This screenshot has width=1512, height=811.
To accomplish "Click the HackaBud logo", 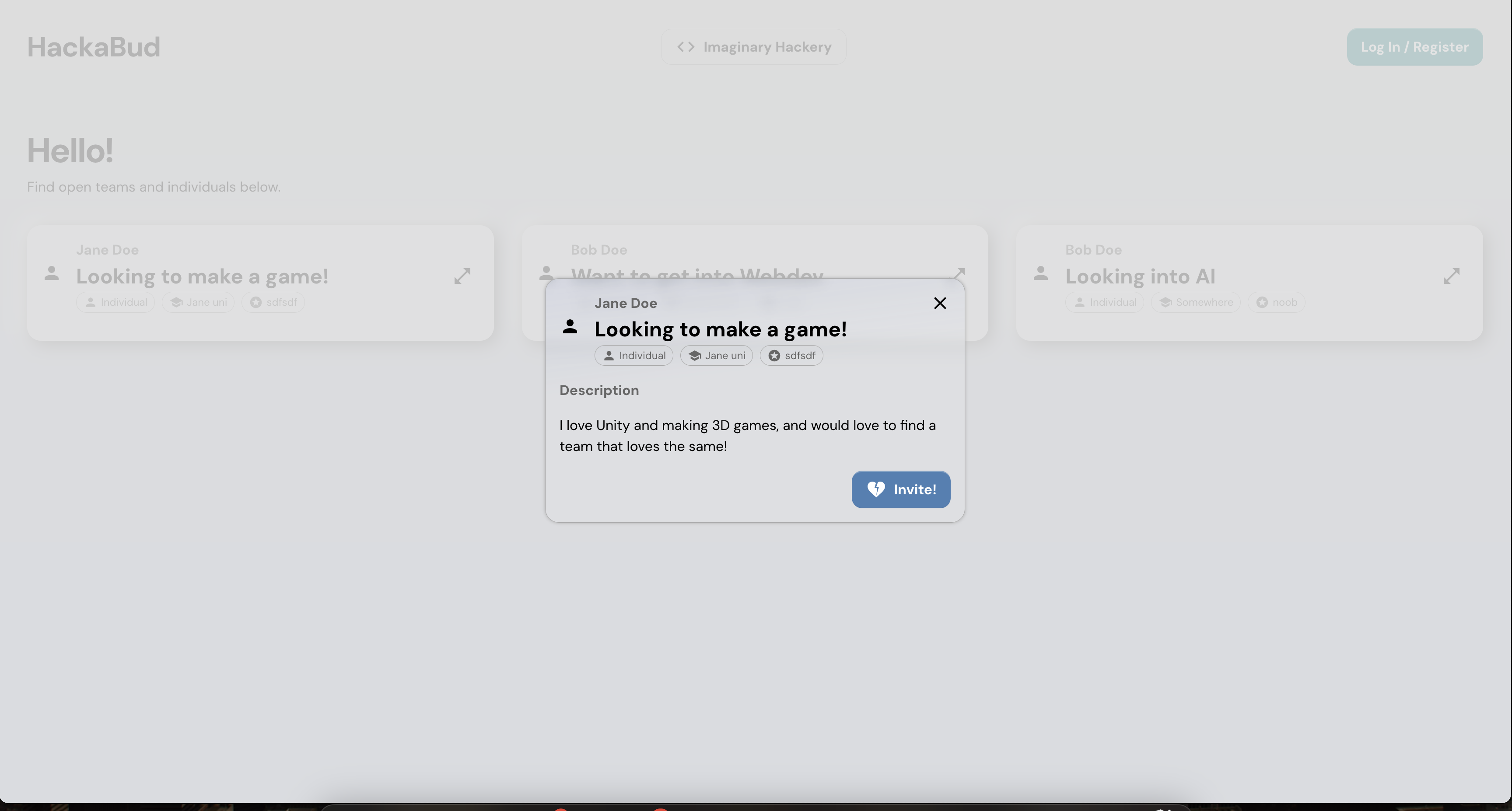I will click(93, 47).
